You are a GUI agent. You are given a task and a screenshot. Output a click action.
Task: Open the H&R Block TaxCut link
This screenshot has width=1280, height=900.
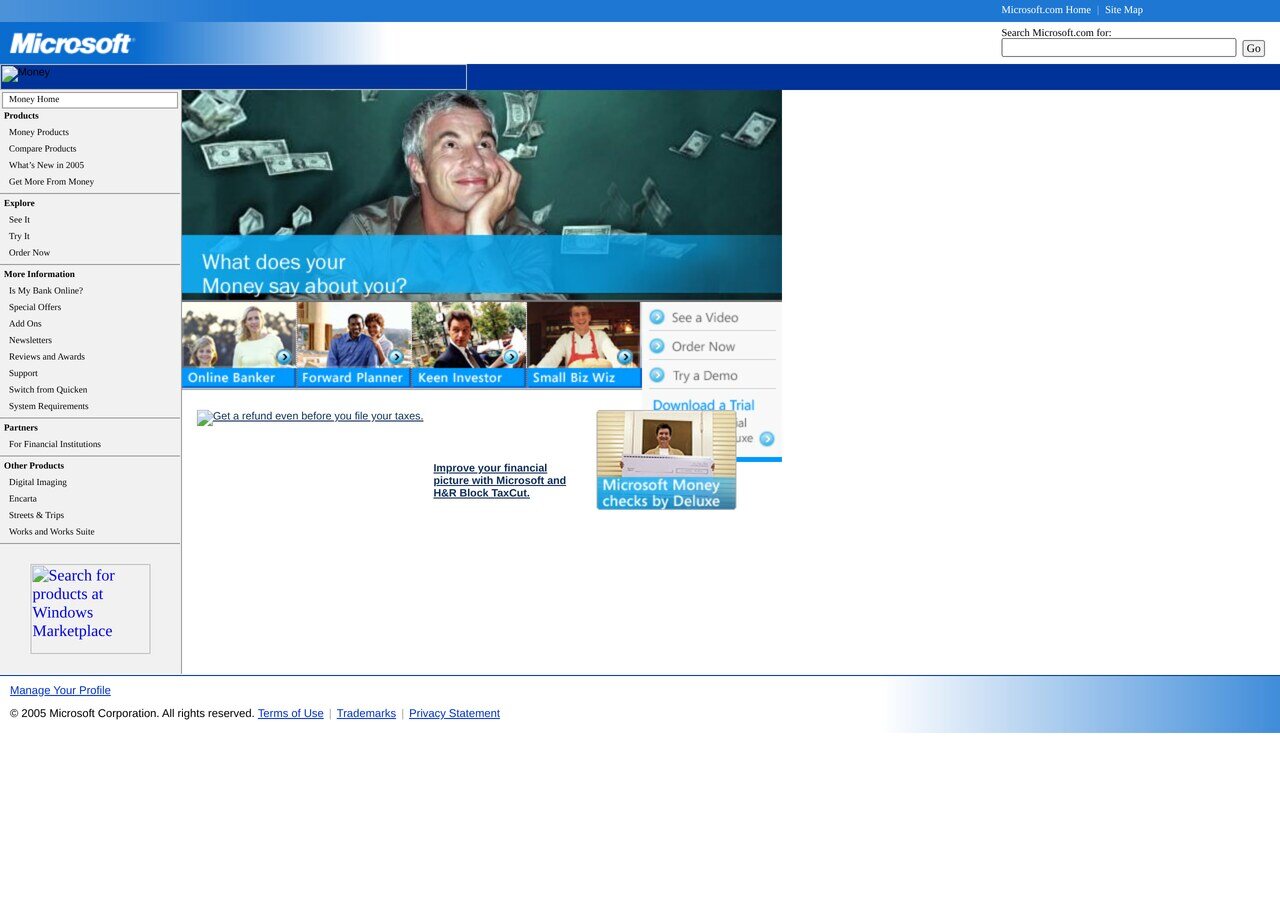[500, 480]
